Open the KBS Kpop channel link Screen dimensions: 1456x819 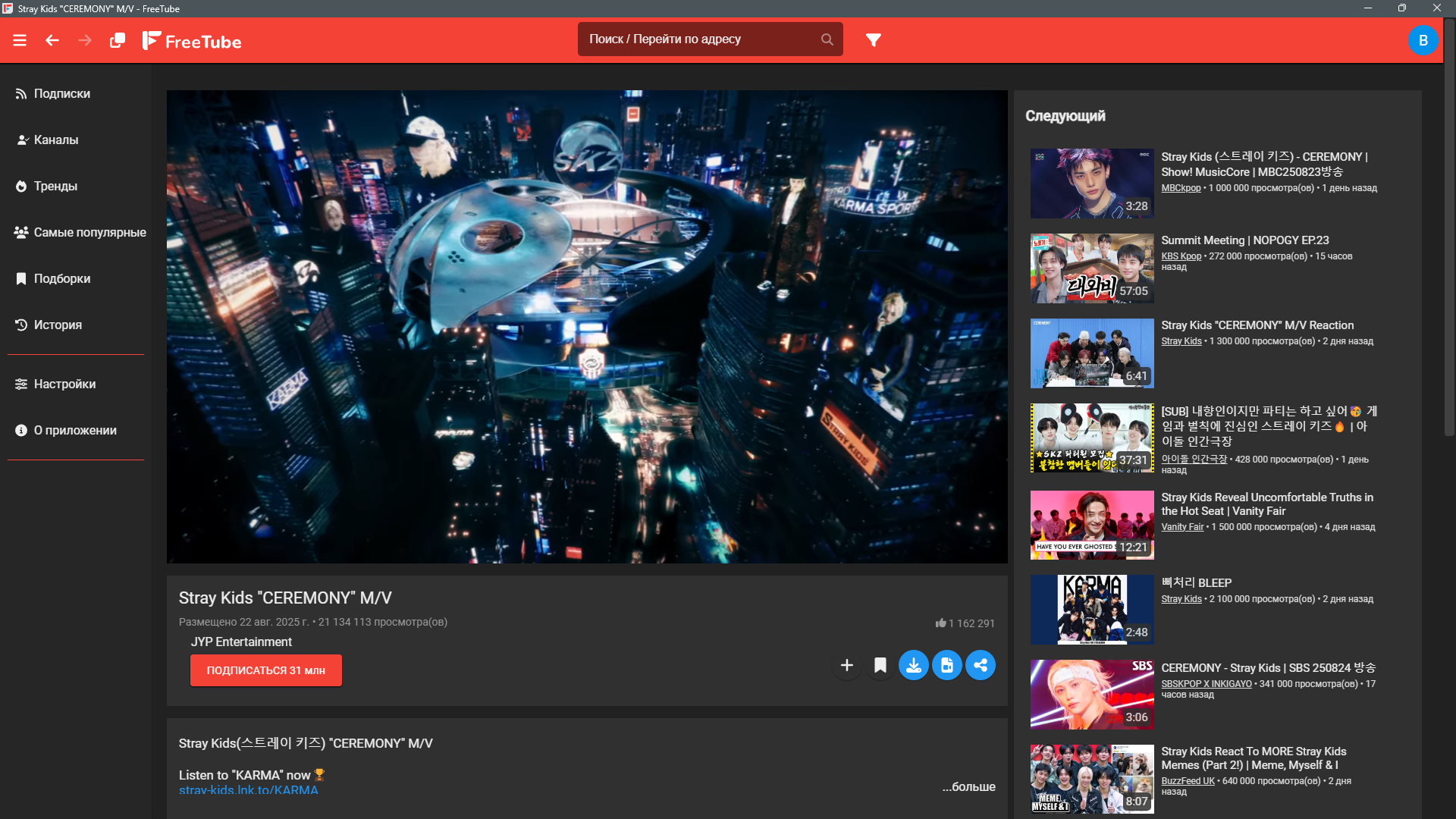(1181, 256)
